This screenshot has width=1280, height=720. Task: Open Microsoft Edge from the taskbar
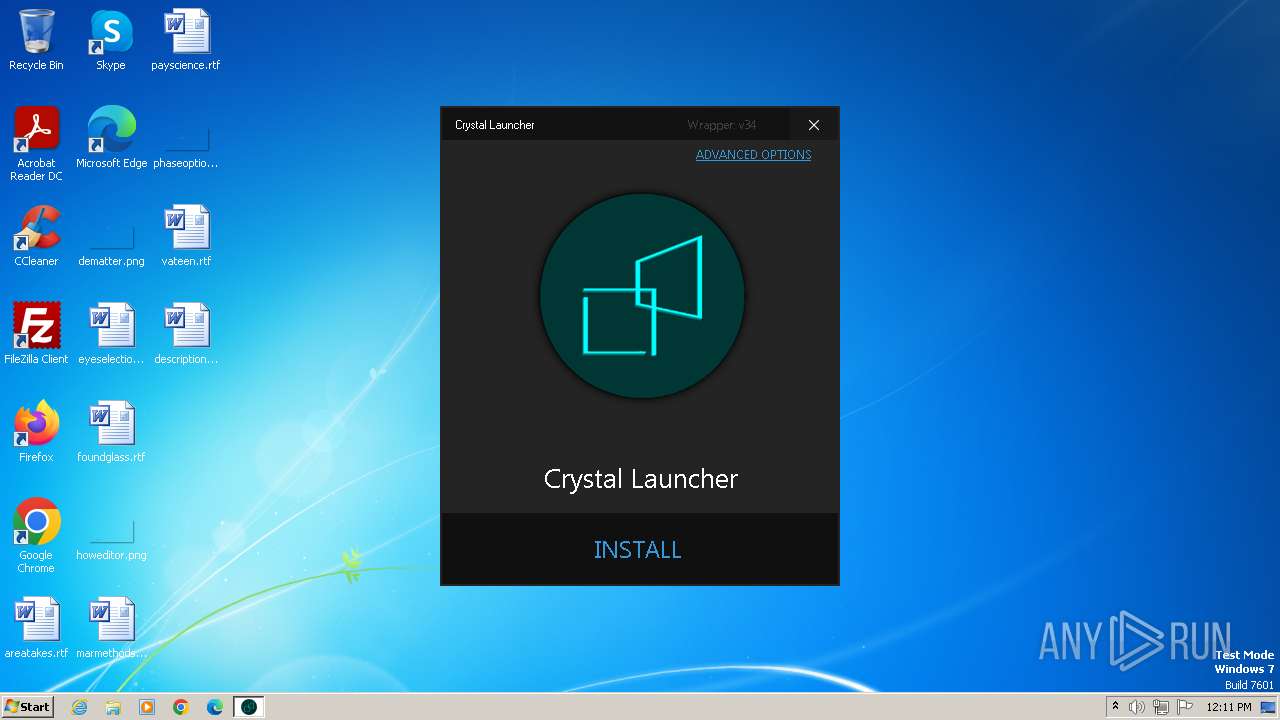point(215,707)
